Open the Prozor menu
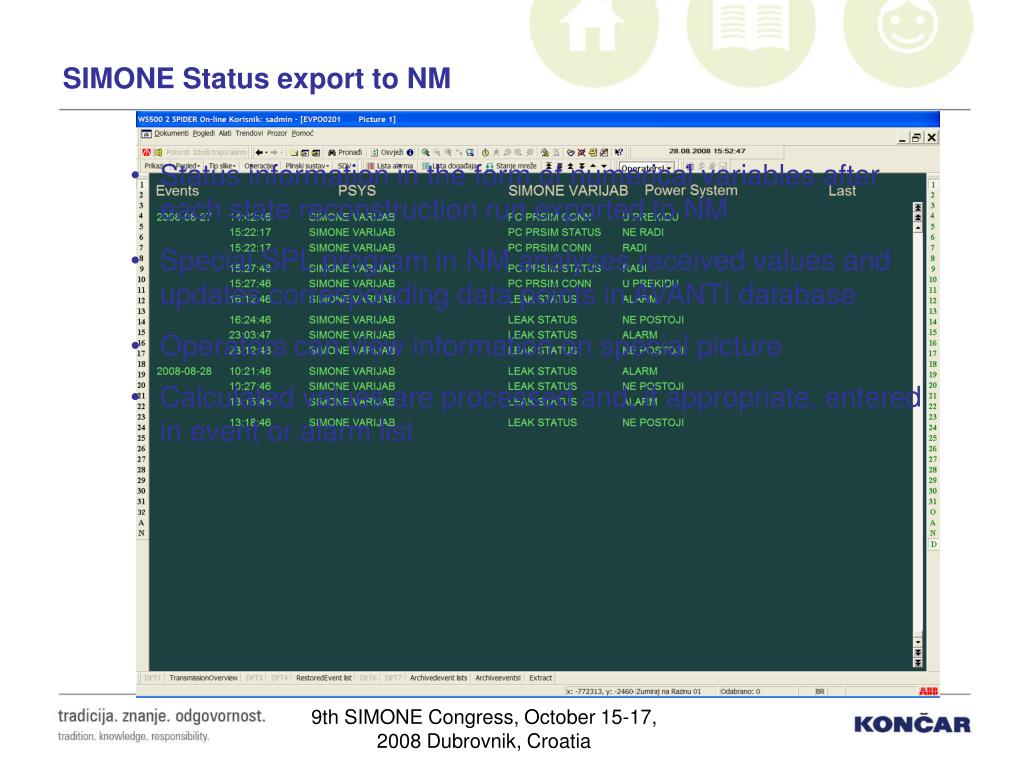The image size is (1024, 768). tap(277, 133)
